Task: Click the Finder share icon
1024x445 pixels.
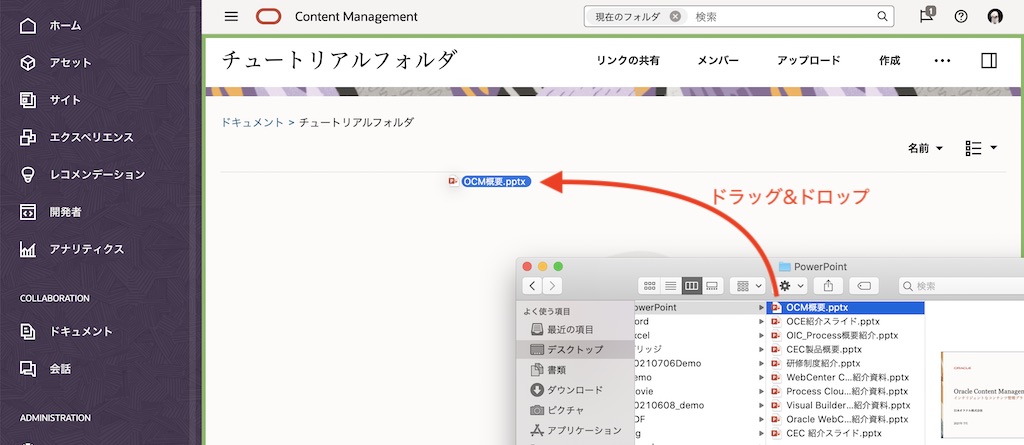Action: click(x=828, y=286)
